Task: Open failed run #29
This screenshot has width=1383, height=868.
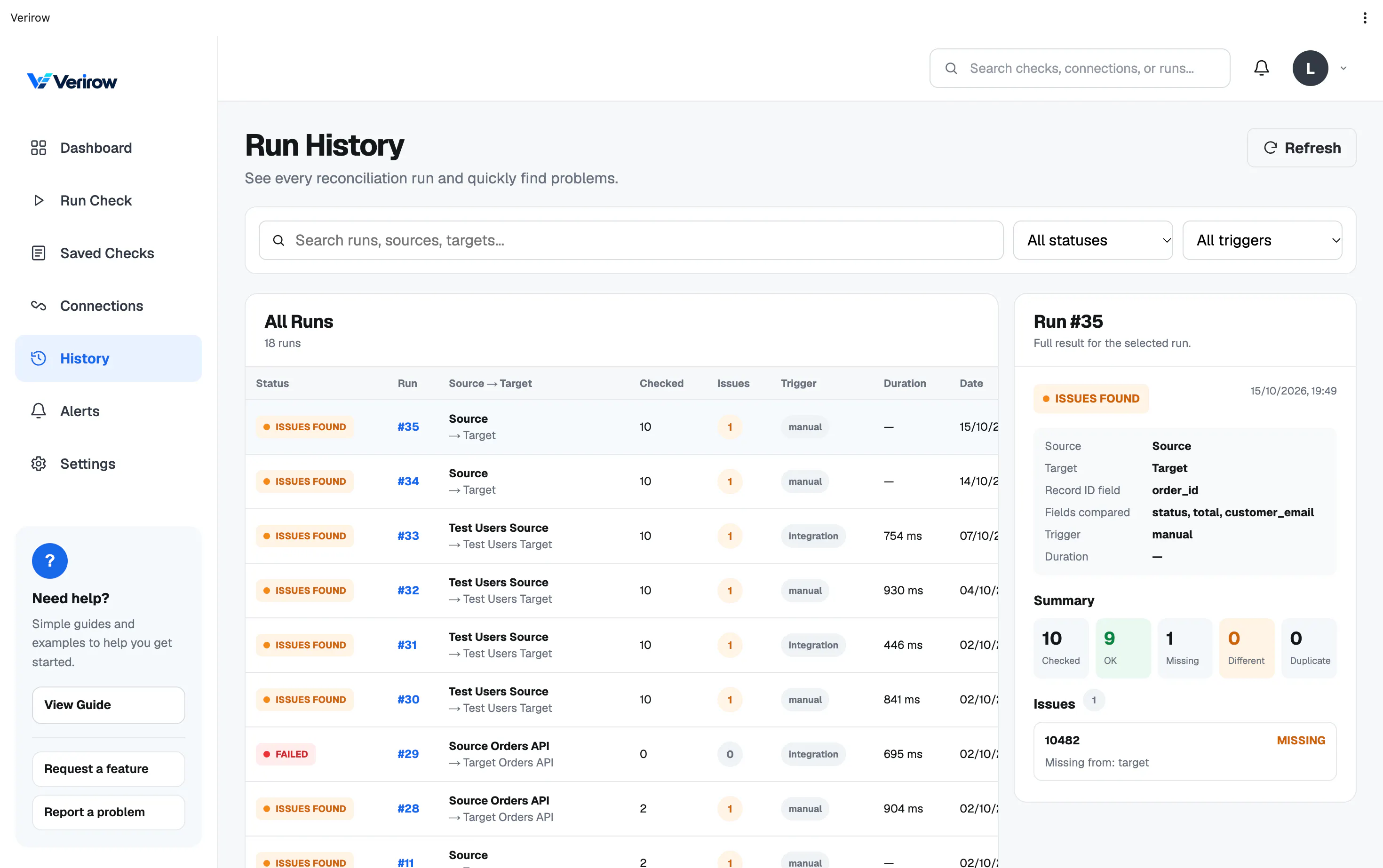Action: 408,754
